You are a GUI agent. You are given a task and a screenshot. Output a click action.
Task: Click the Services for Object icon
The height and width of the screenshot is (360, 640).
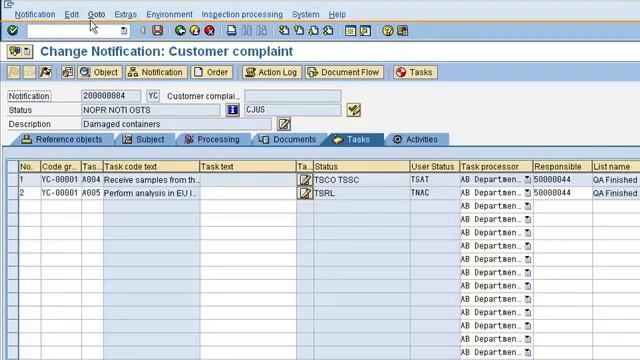(x=15, y=51)
